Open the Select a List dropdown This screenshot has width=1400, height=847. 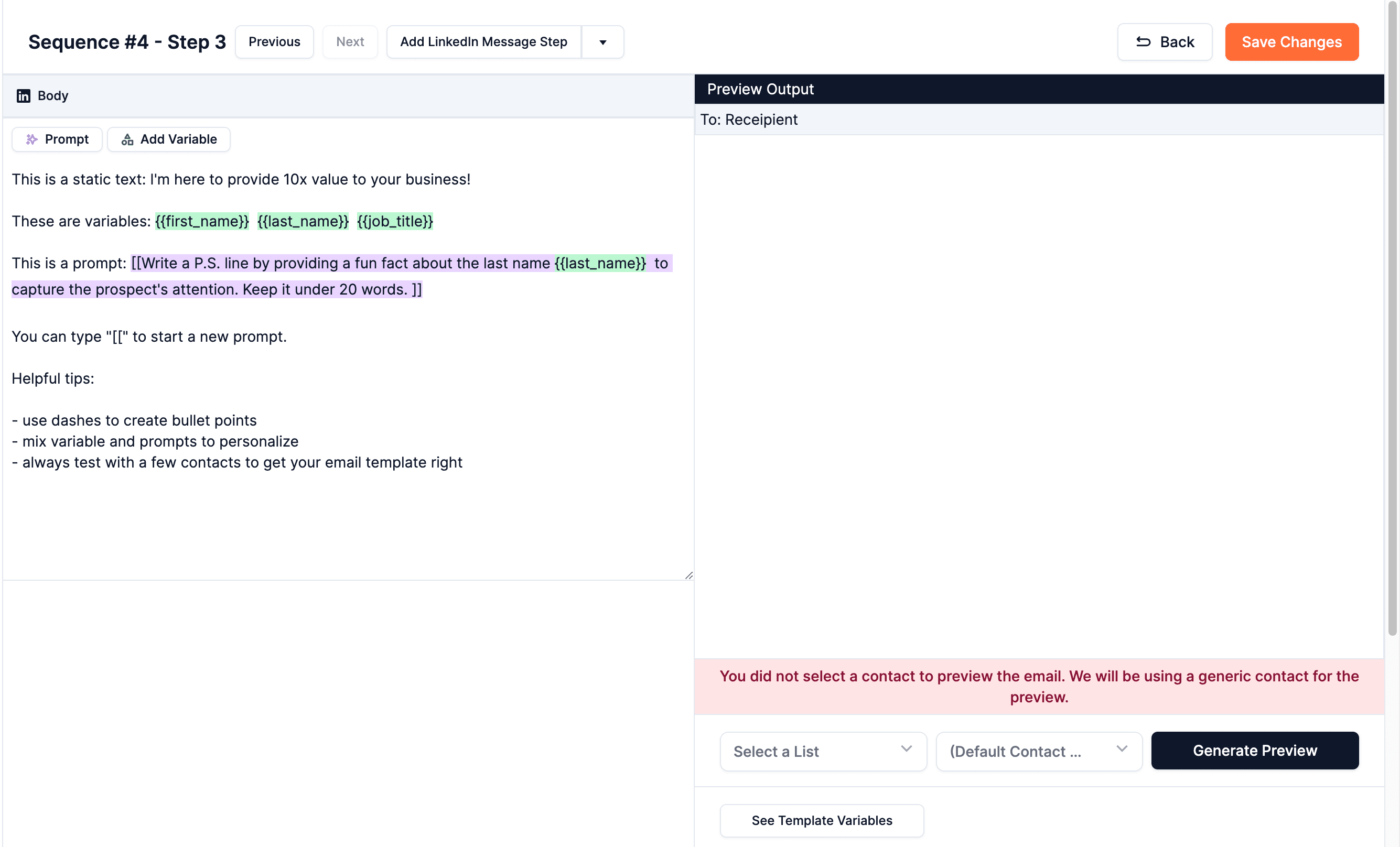823,751
